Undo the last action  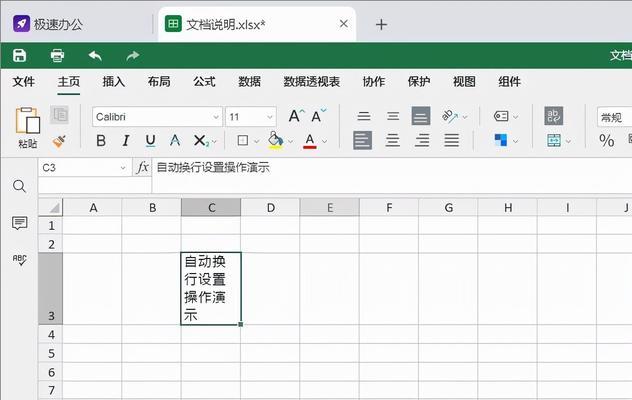[x=95, y=55]
